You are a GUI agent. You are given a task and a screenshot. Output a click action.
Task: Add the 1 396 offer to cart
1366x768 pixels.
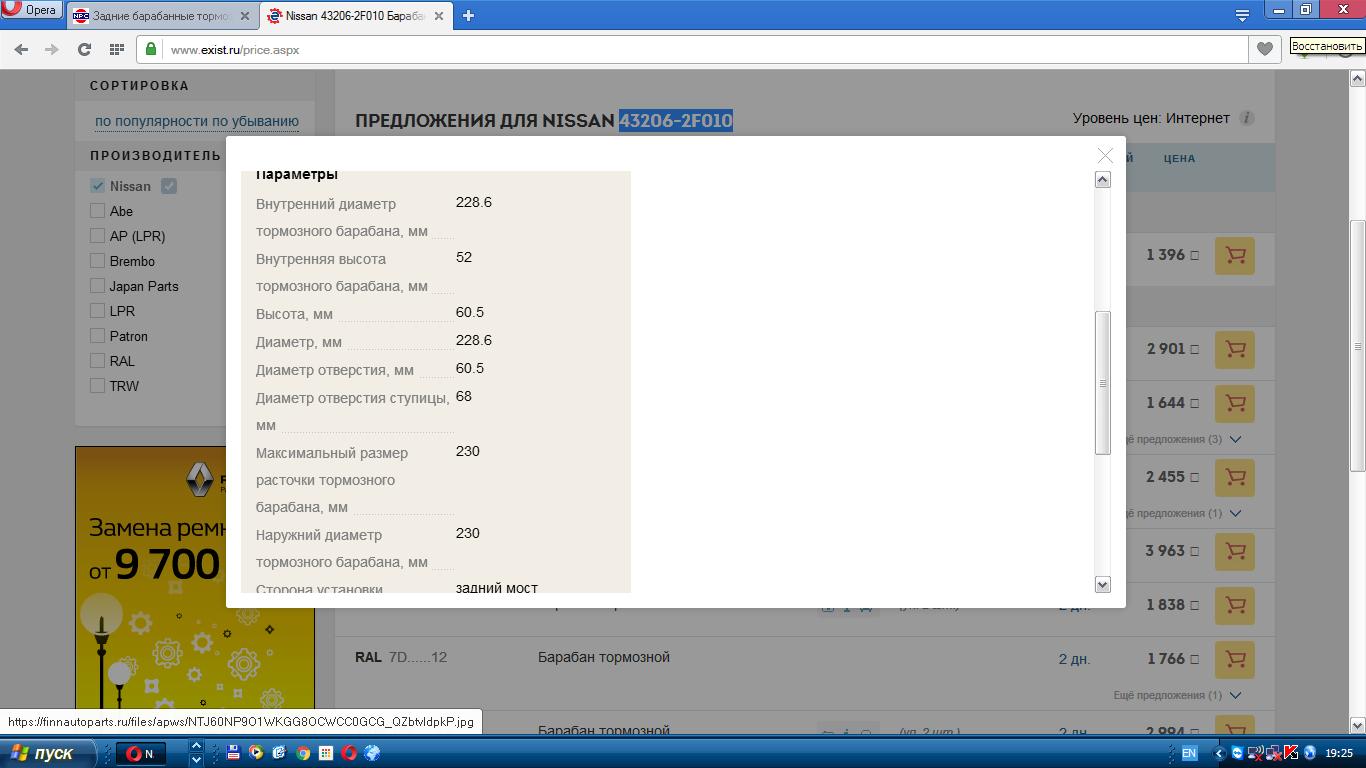pos(1235,256)
